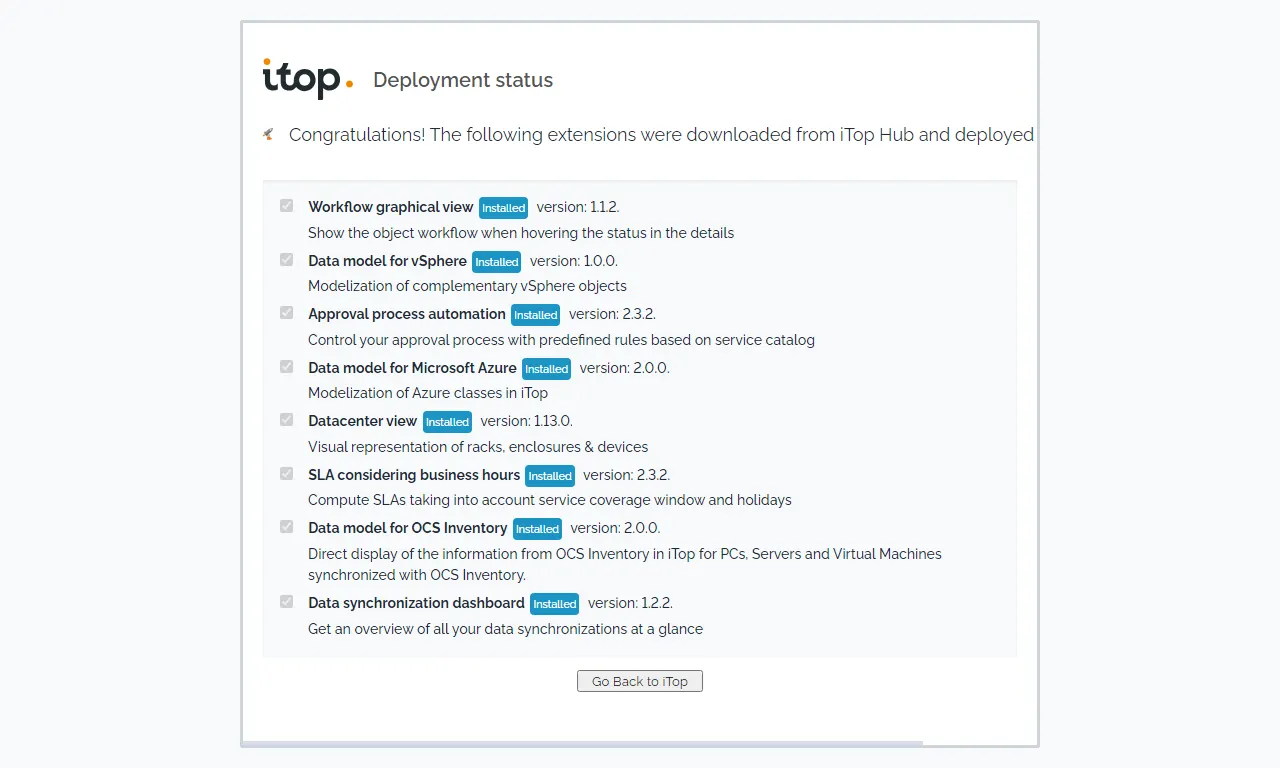Click the Installed badge for Datacenter view

447,422
